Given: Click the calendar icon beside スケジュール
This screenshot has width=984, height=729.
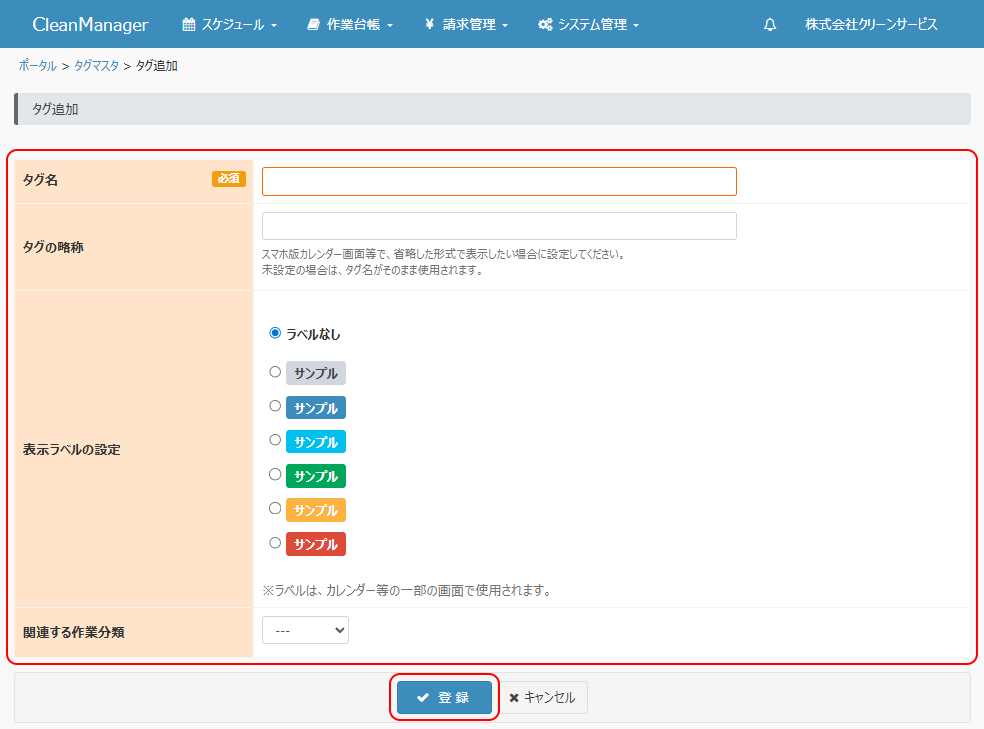Looking at the screenshot, I should coord(188,25).
